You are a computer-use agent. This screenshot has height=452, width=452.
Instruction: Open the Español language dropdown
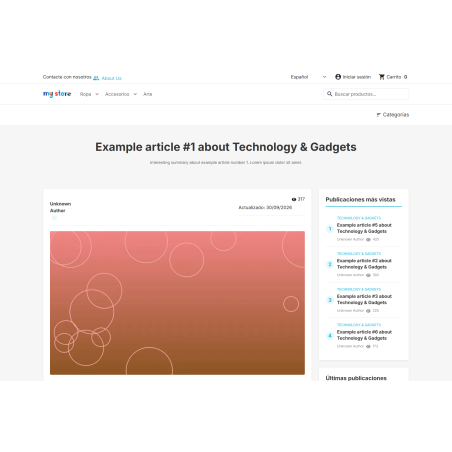pos(308,77)
